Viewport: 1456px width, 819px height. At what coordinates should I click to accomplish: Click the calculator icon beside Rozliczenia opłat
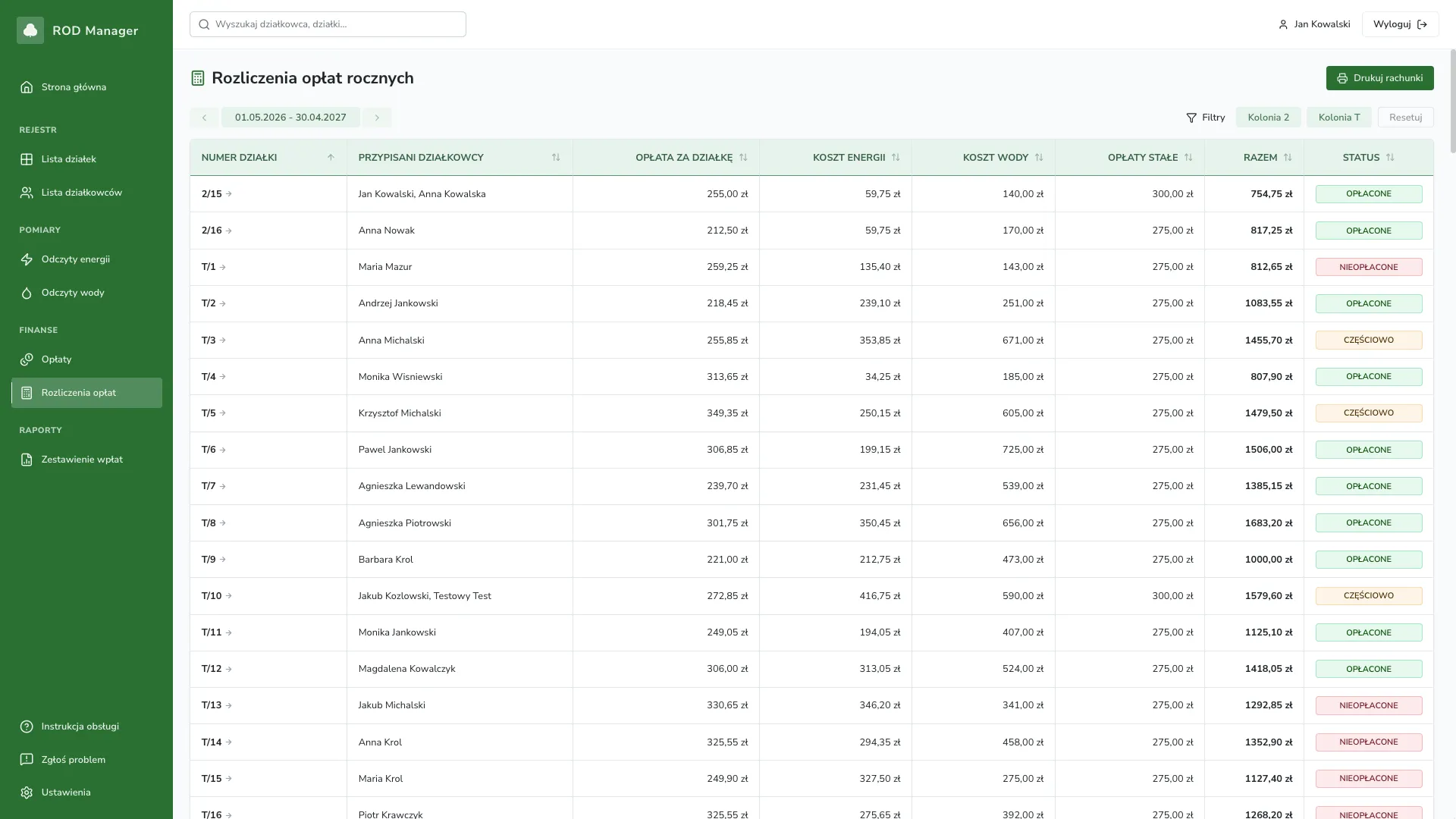27,393
